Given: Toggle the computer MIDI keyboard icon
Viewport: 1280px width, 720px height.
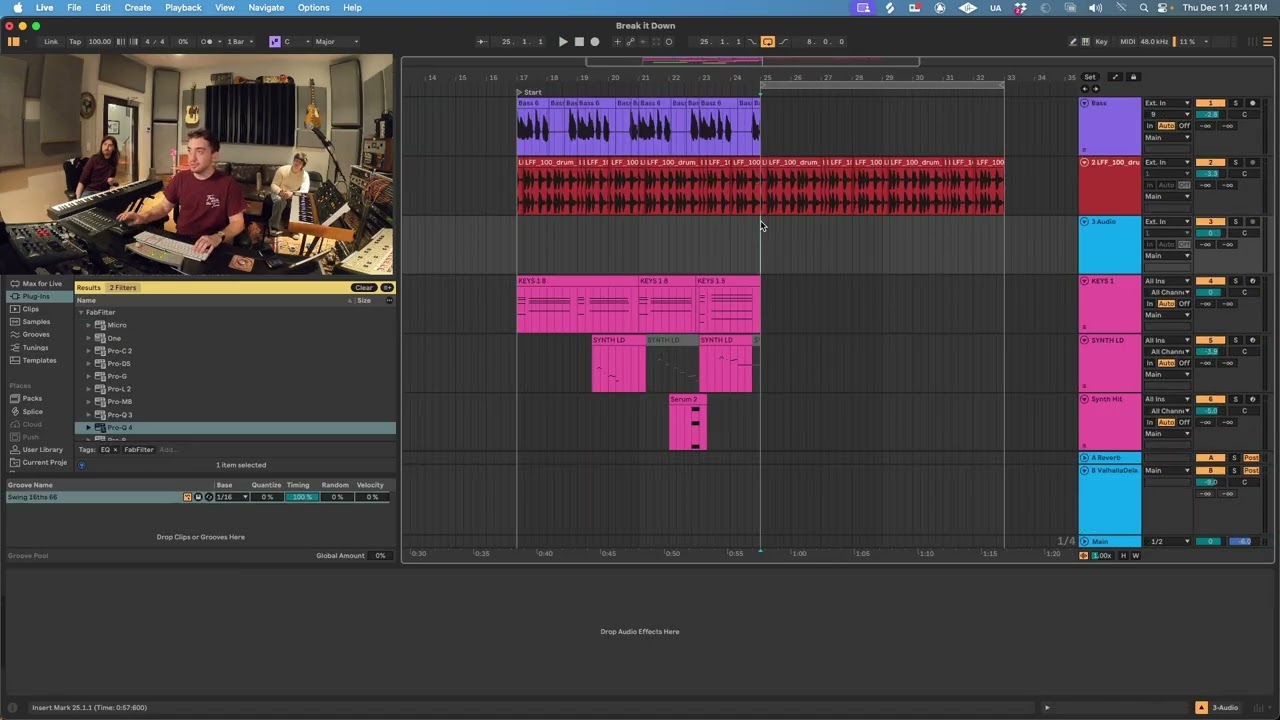Looking at the screenshot, I should tap(1086, 42).
